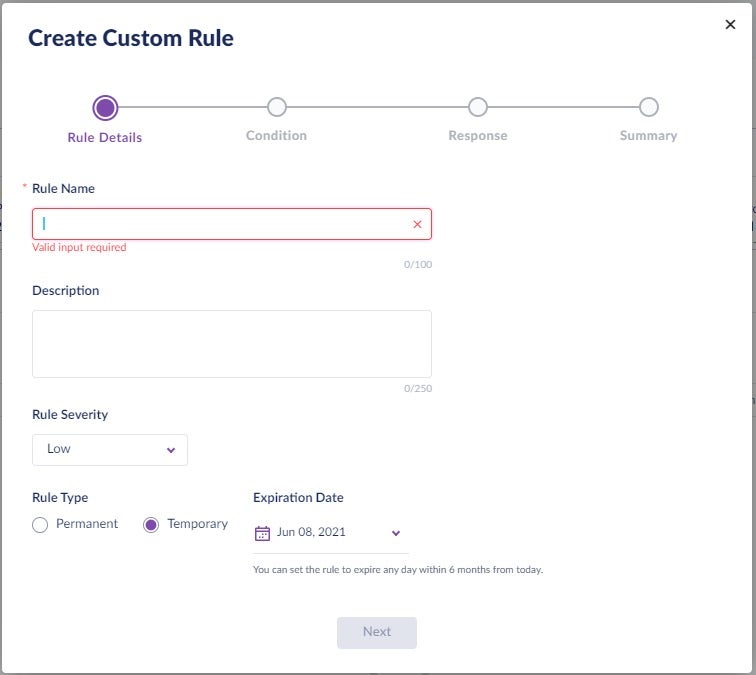Go to the Condition step label
756x675 pixels.
[x=276, y=136]
